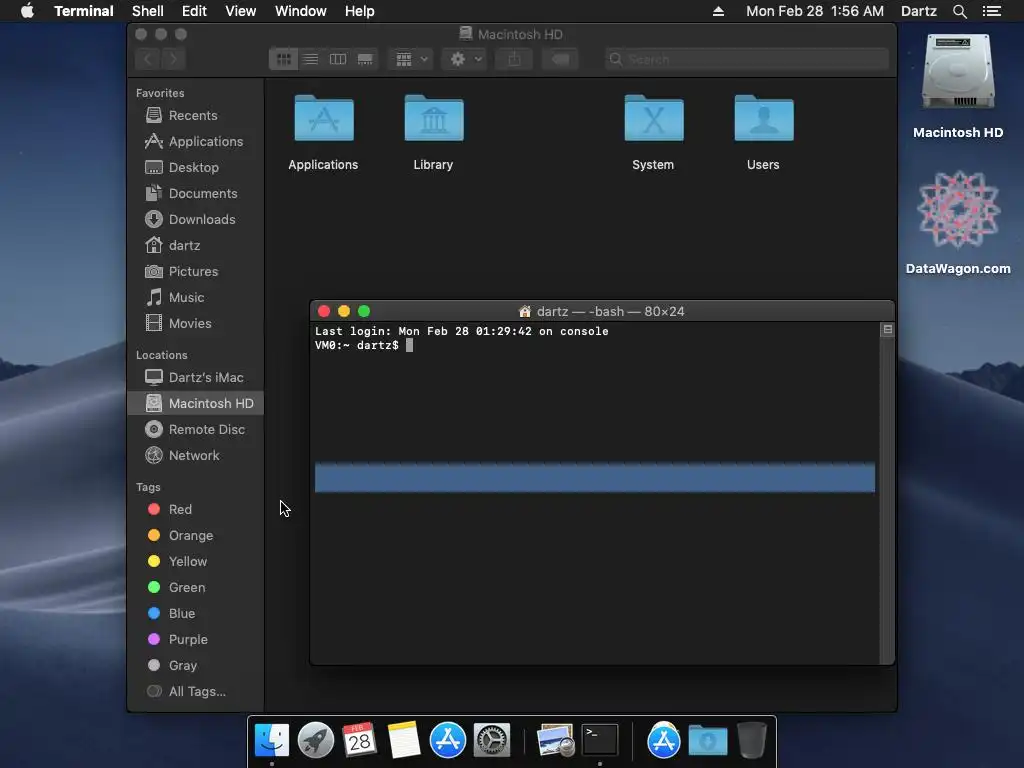Open the Terminal application menu

84,11
